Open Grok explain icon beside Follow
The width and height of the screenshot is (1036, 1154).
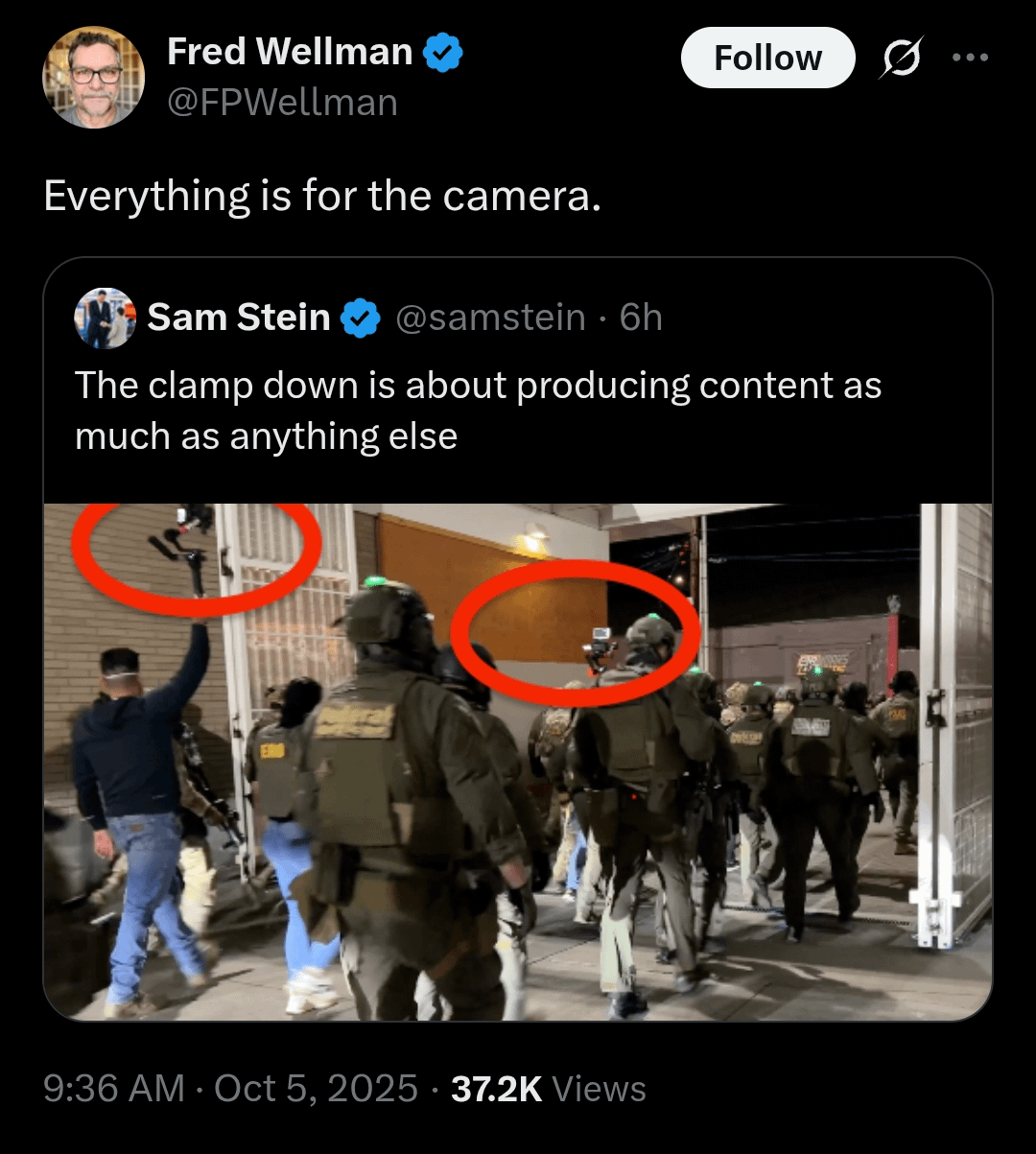coord(902,58)
